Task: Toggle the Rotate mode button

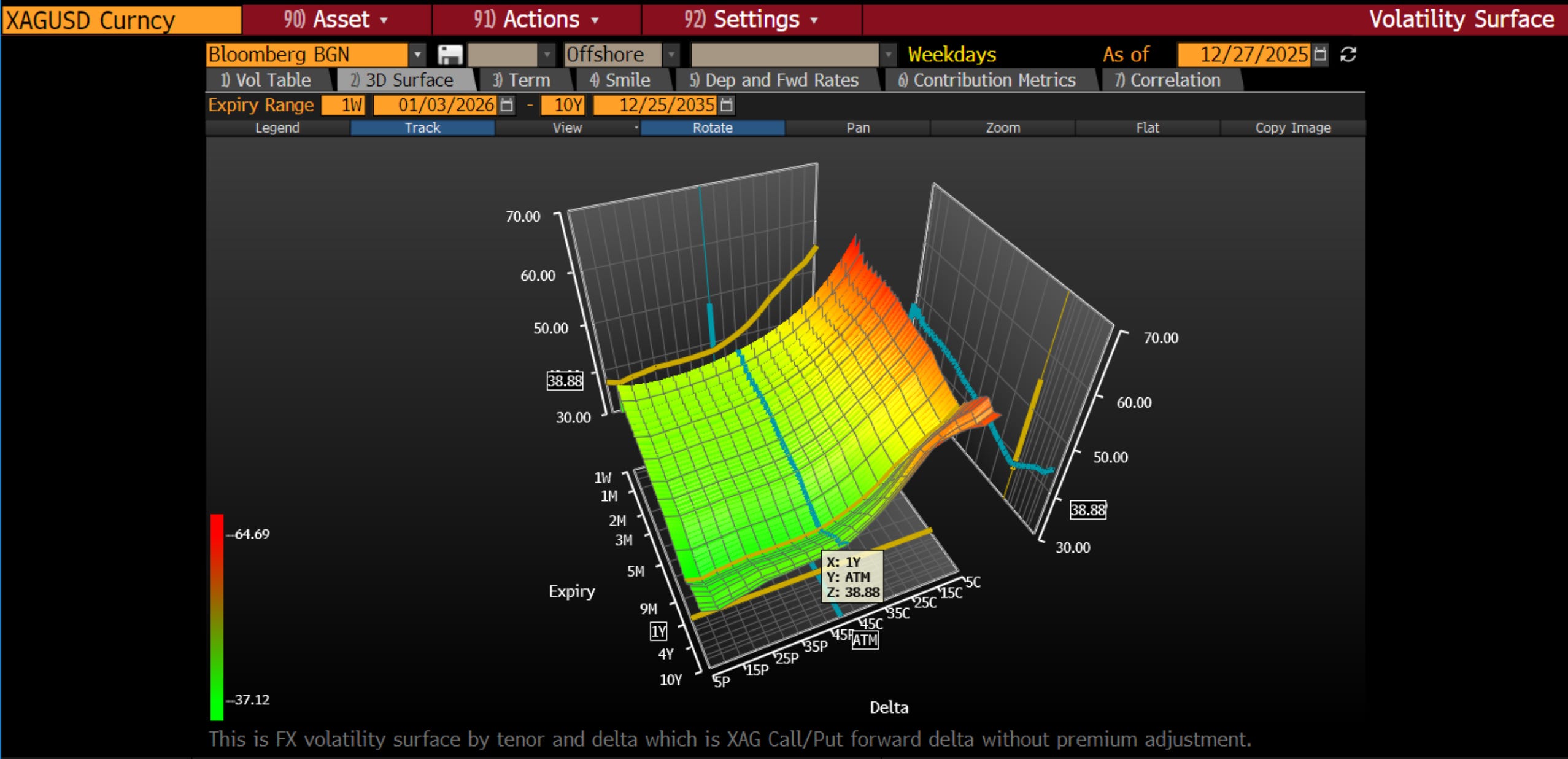Action: tap(712, 128)
